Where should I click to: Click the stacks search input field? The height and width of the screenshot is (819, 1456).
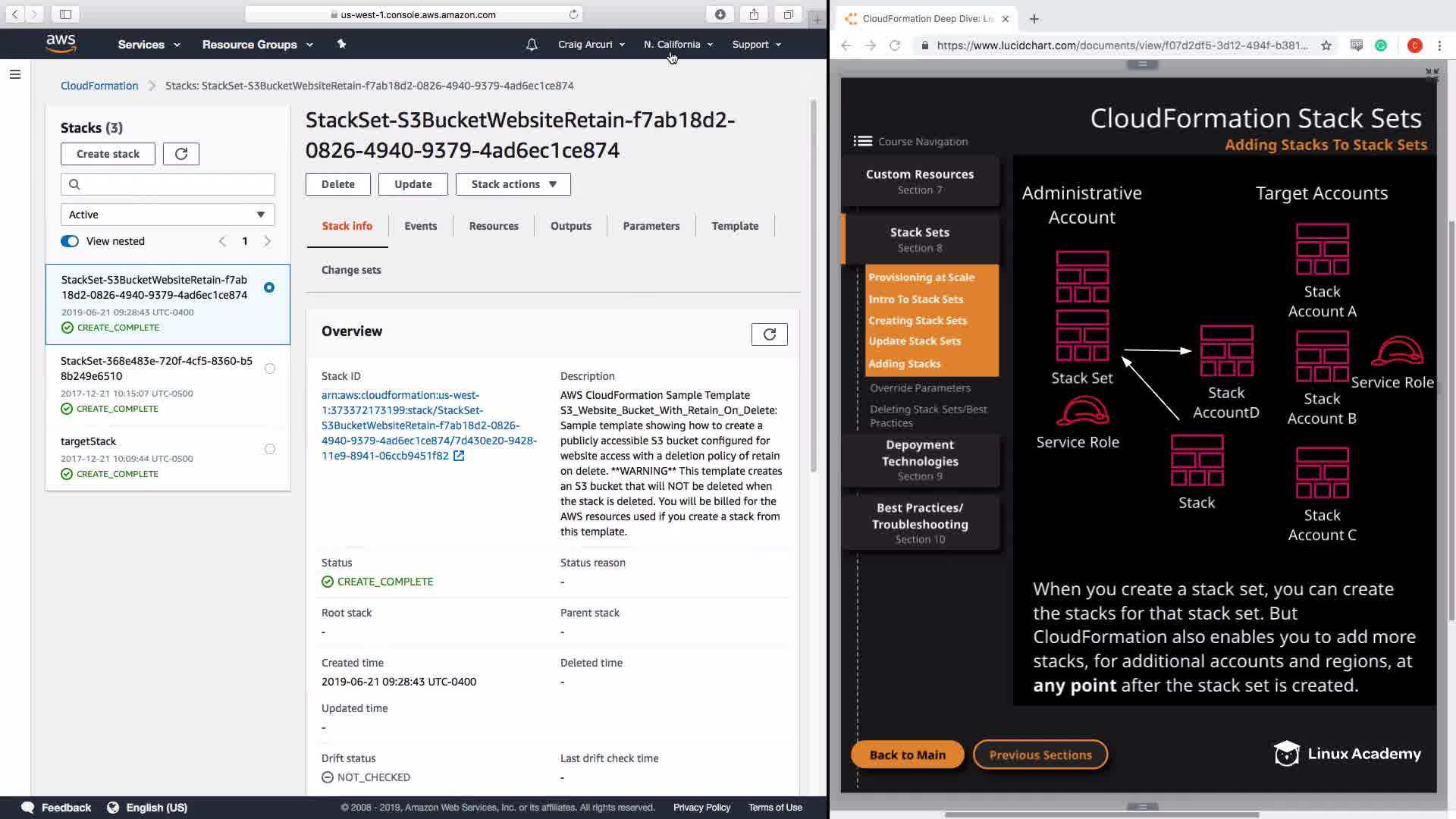(168, 184)
